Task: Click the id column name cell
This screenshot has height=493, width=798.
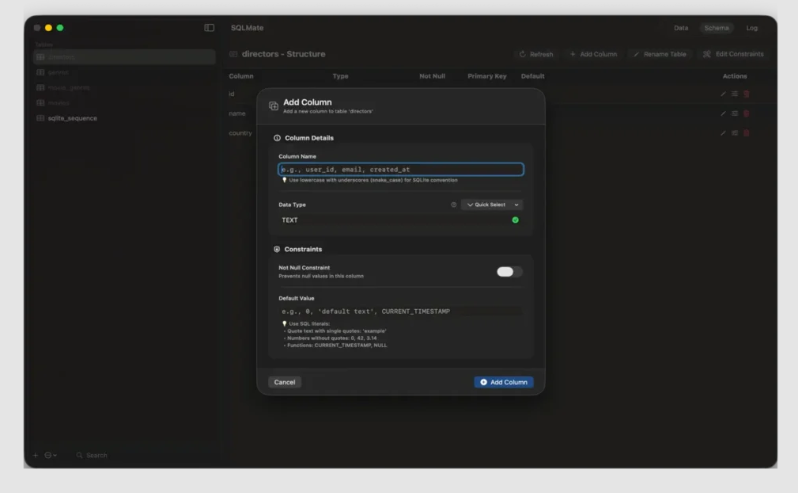Action: coord(232,94)
